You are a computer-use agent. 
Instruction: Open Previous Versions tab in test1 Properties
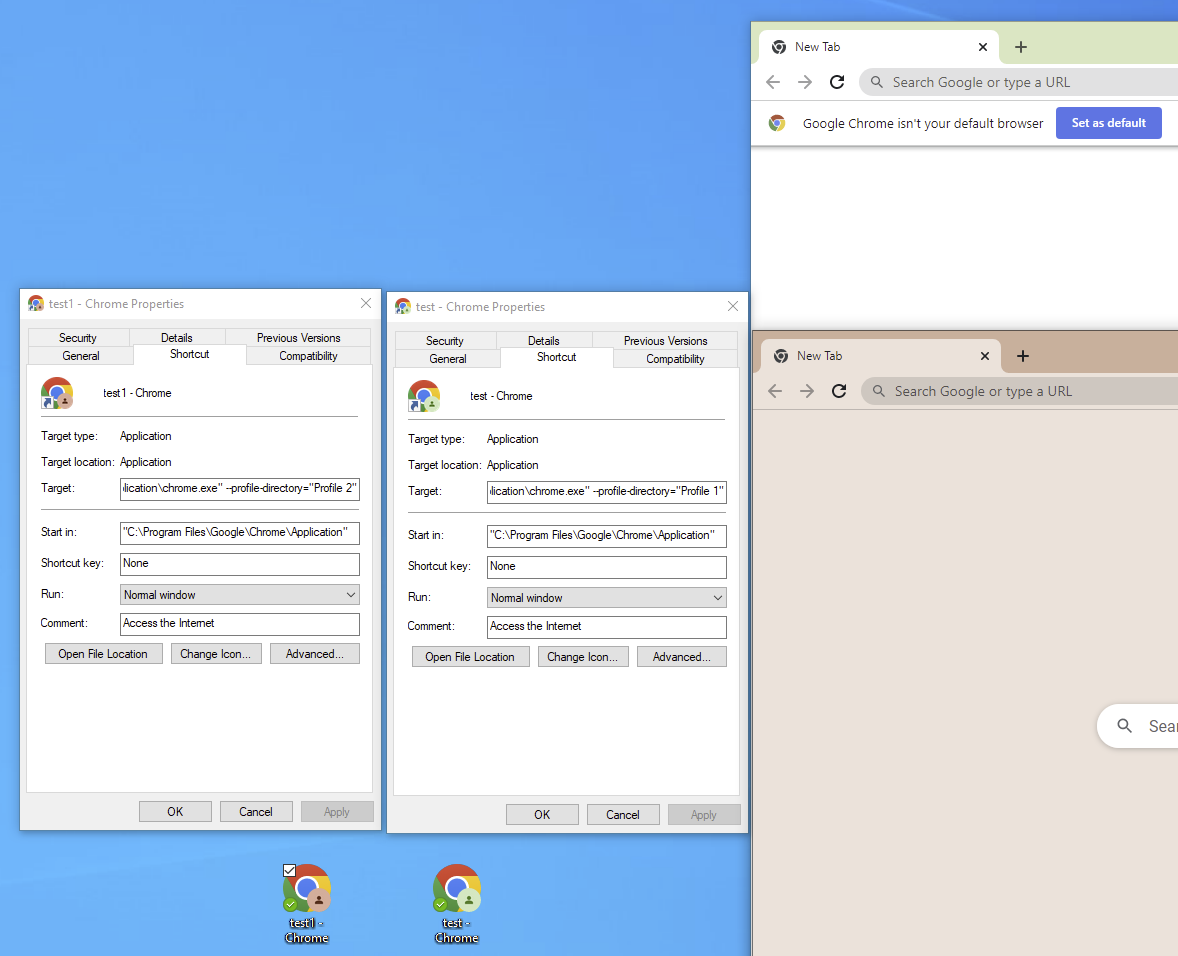(x=298, y=338)
